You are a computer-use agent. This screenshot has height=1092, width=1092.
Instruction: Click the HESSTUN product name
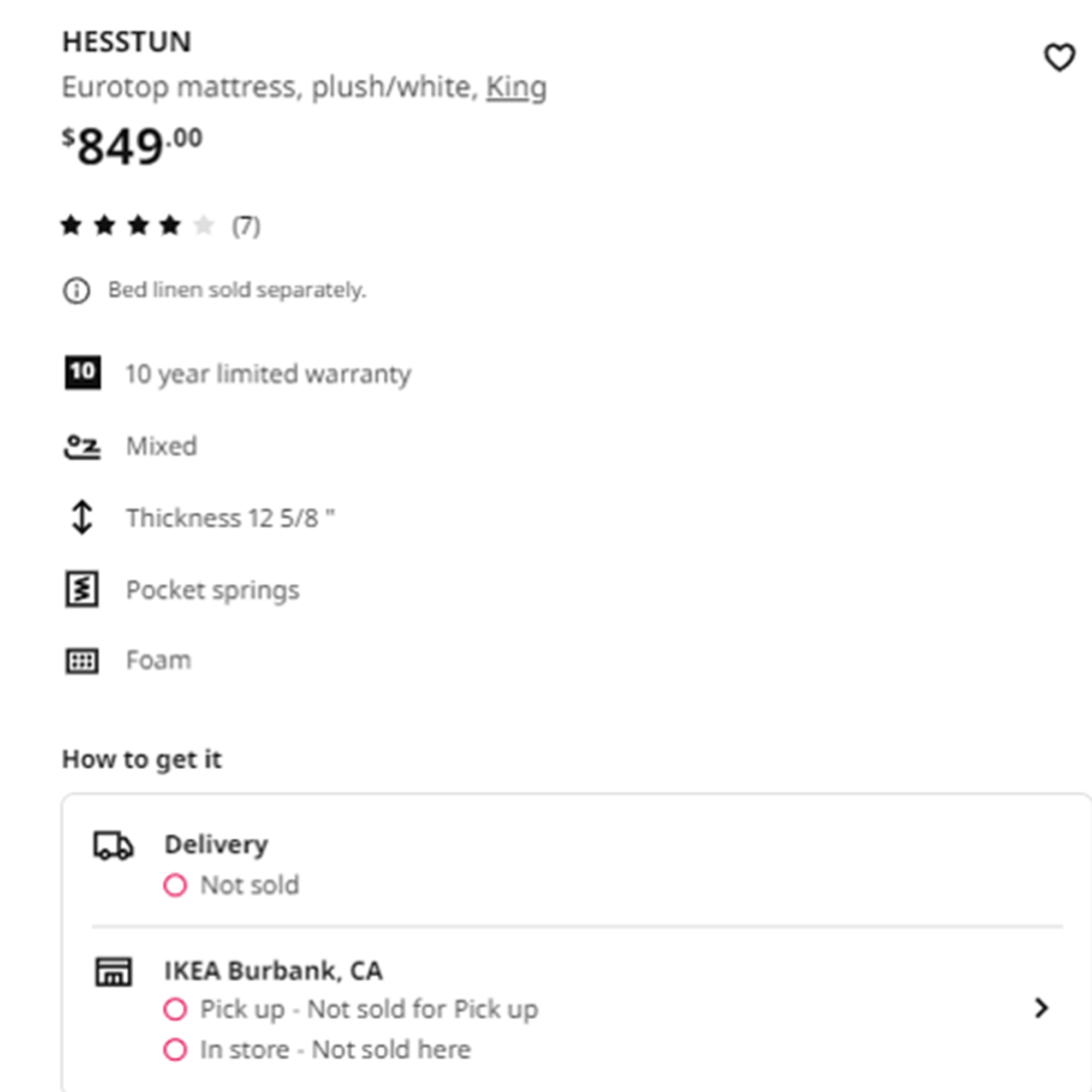pyautogui.click(x=127, y=42)
